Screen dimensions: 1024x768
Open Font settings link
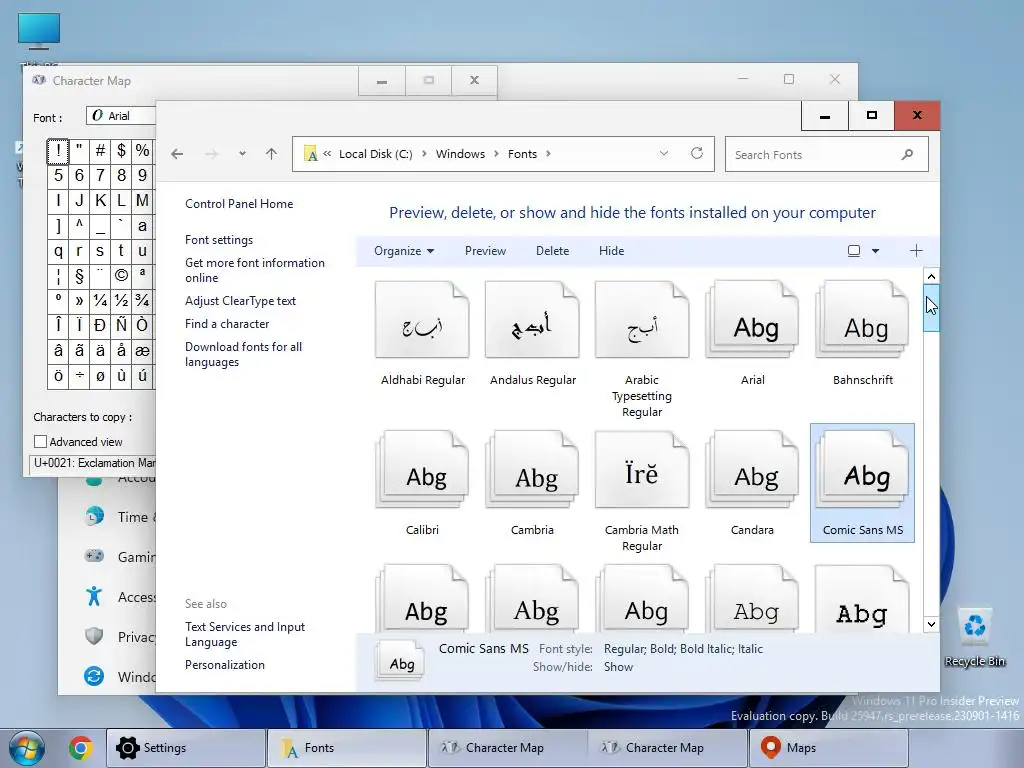coord(219,240)
